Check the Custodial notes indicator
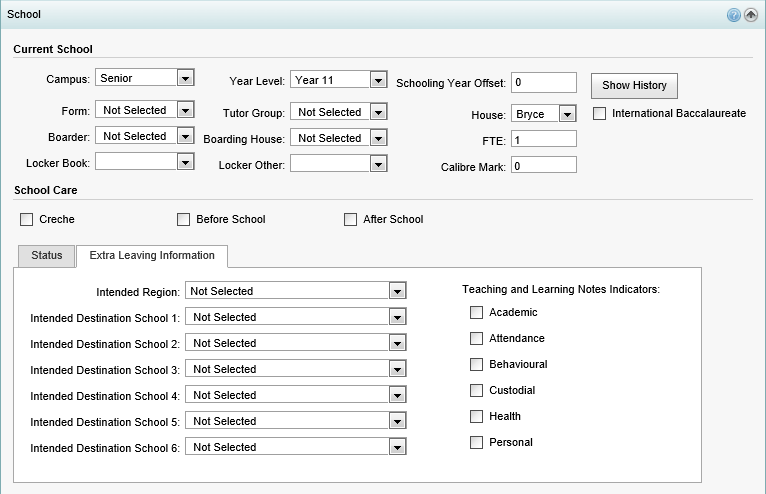 [476, 390]
